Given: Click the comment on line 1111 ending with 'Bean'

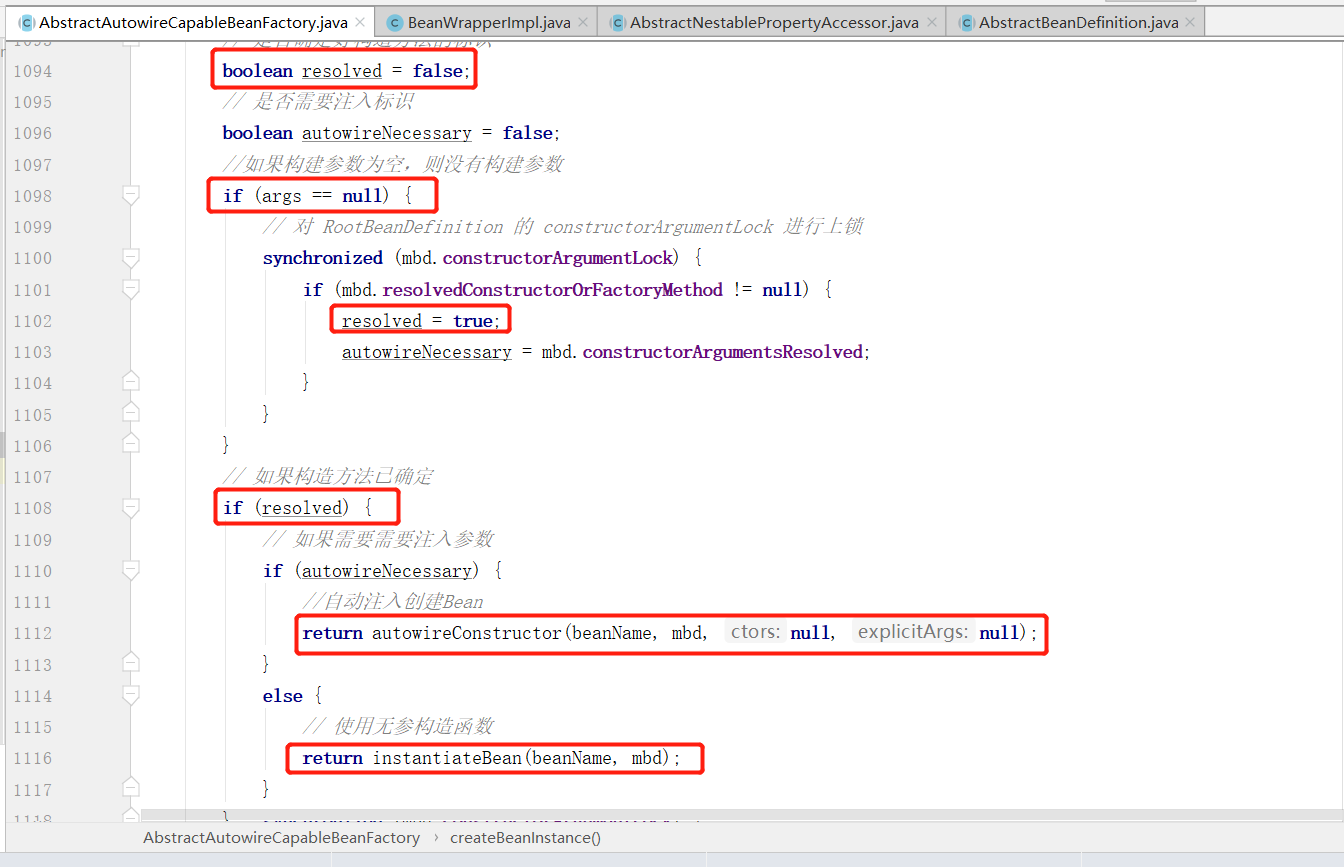Looking at the screenshot, I should tap(393, 602).
